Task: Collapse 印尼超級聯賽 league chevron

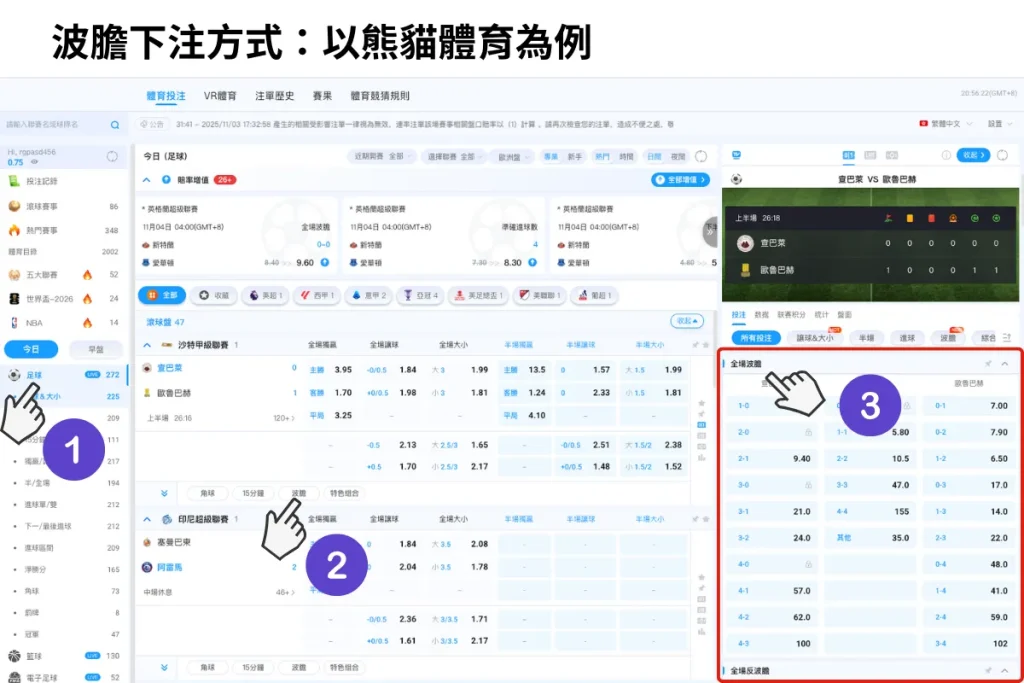Action: tap(147, 519)
